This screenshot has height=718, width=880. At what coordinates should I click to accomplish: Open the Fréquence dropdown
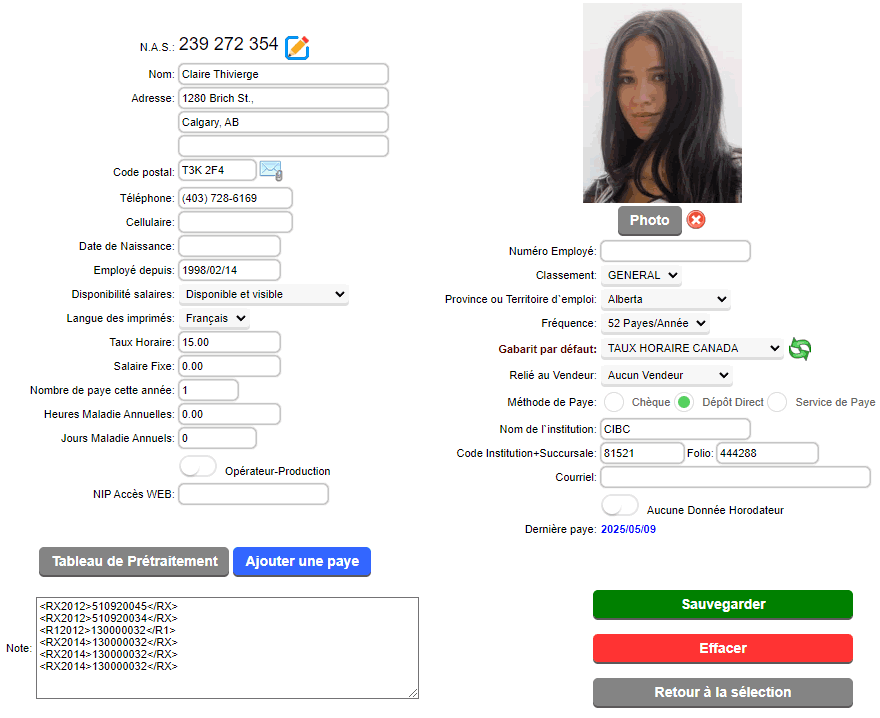pos(655,323)
